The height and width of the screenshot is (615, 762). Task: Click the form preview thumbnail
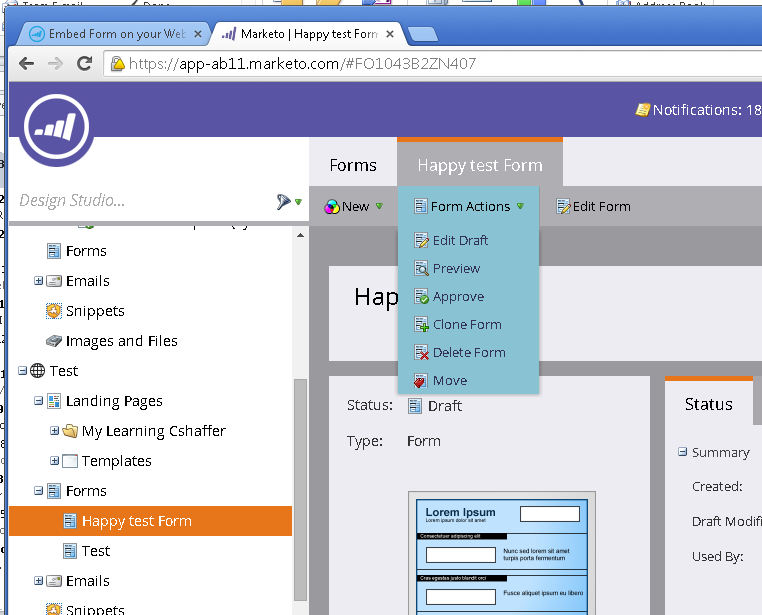[501, 555]
